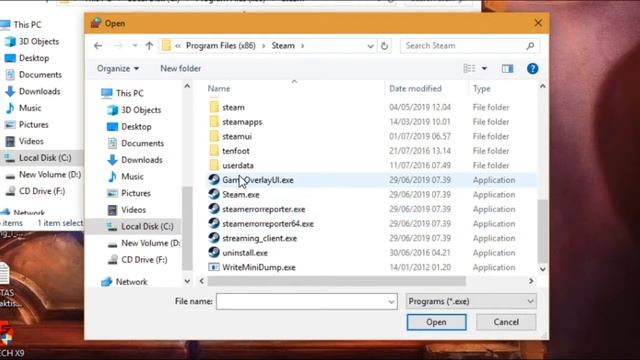Select This PC in dialog navigation pane
The image size is (640, 360).
tap(129, 93)
